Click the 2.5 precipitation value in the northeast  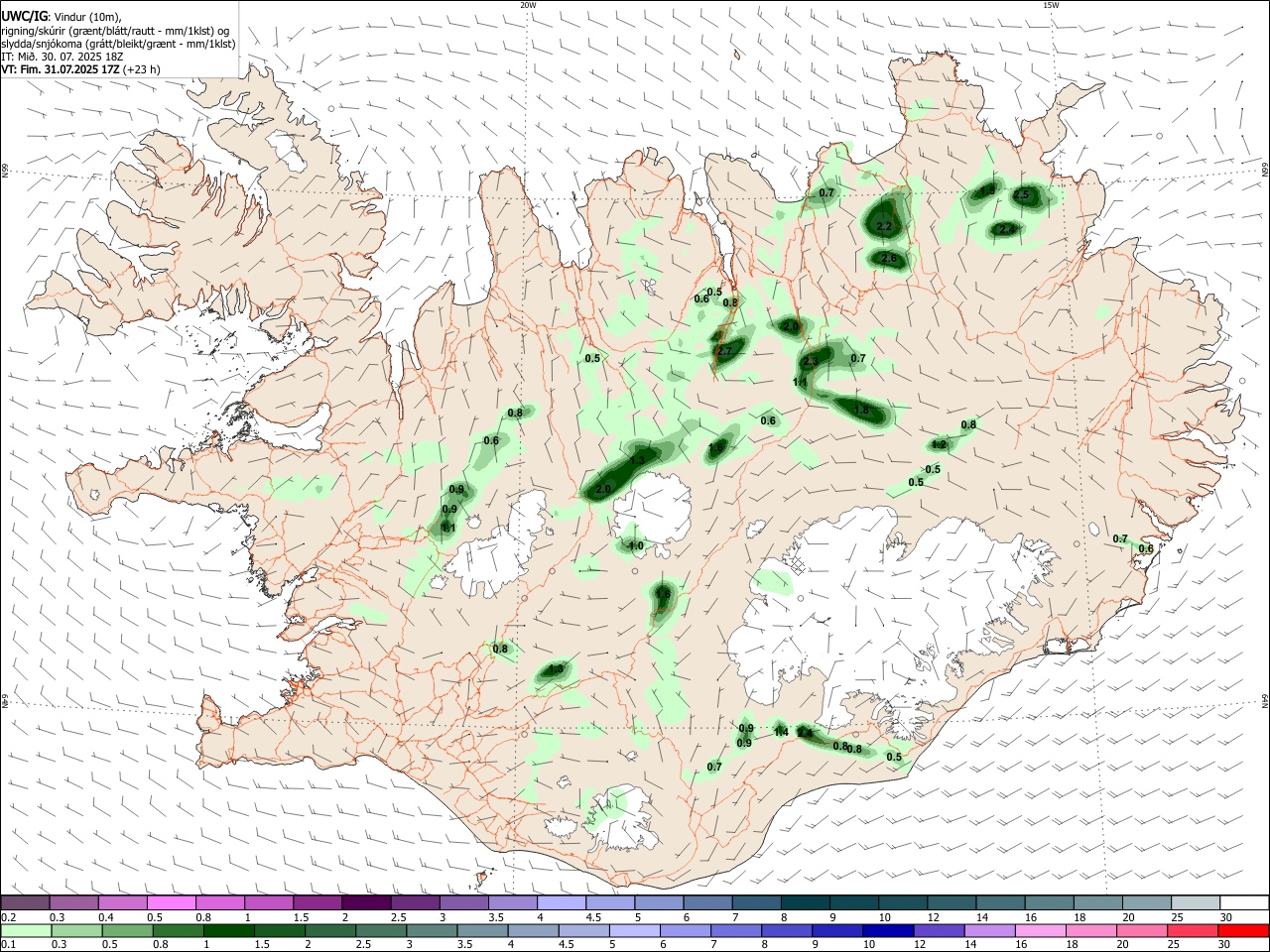point(1022,194)
